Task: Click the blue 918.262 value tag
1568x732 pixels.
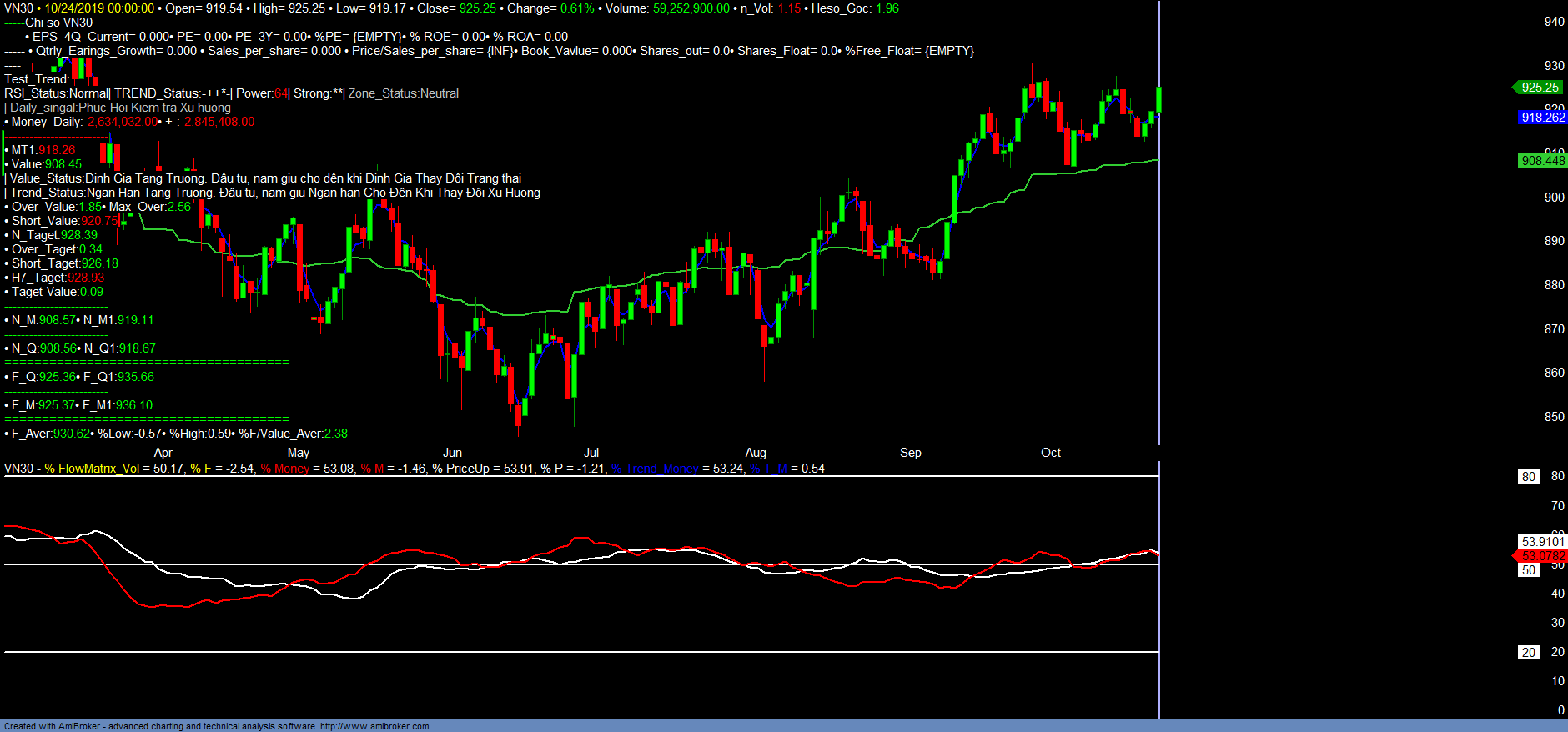Action: (x=1542, y=118)
